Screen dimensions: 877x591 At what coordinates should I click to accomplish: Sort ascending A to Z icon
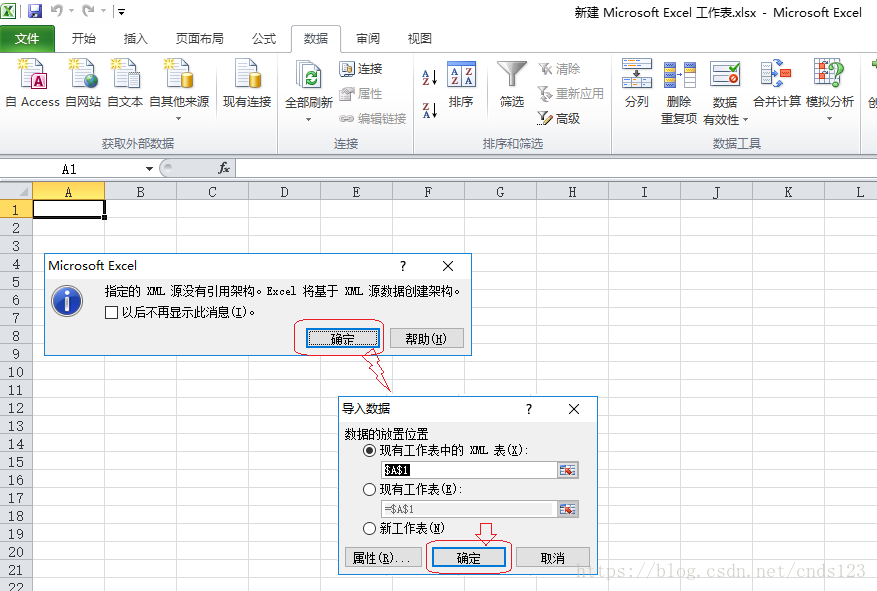[x=429, y=77]
